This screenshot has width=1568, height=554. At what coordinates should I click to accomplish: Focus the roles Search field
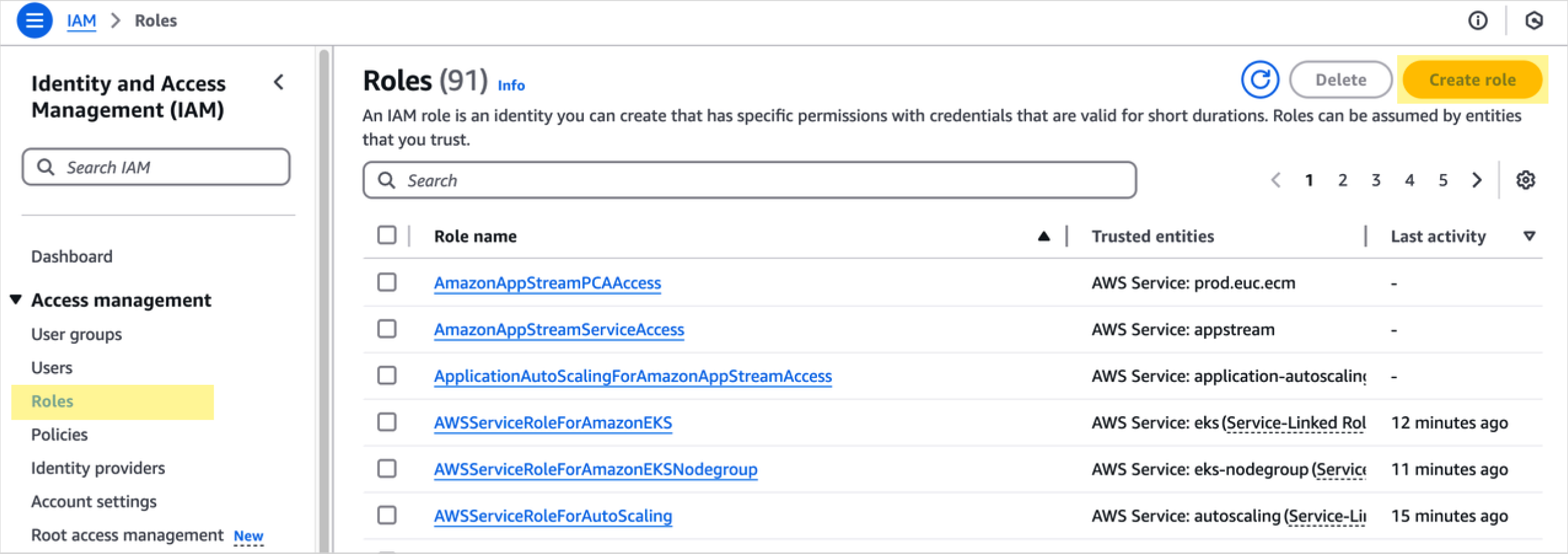(750, 180)
